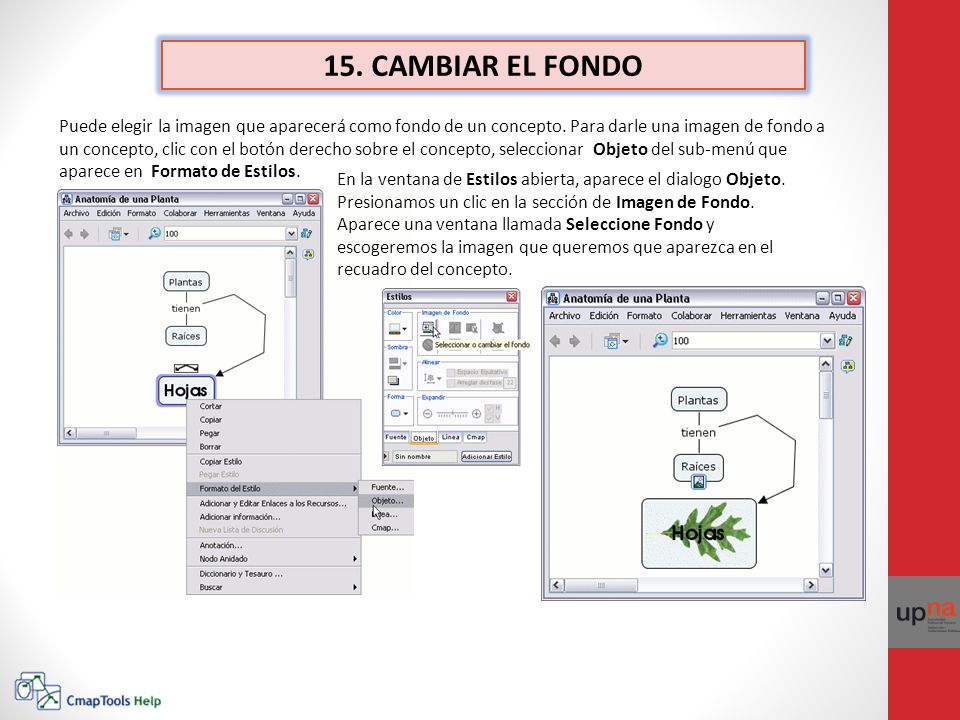The image size is (960, 720).
Task: Open the Color dropdown in Estilos
Action: pyautogui.click(x=405, y=329)
